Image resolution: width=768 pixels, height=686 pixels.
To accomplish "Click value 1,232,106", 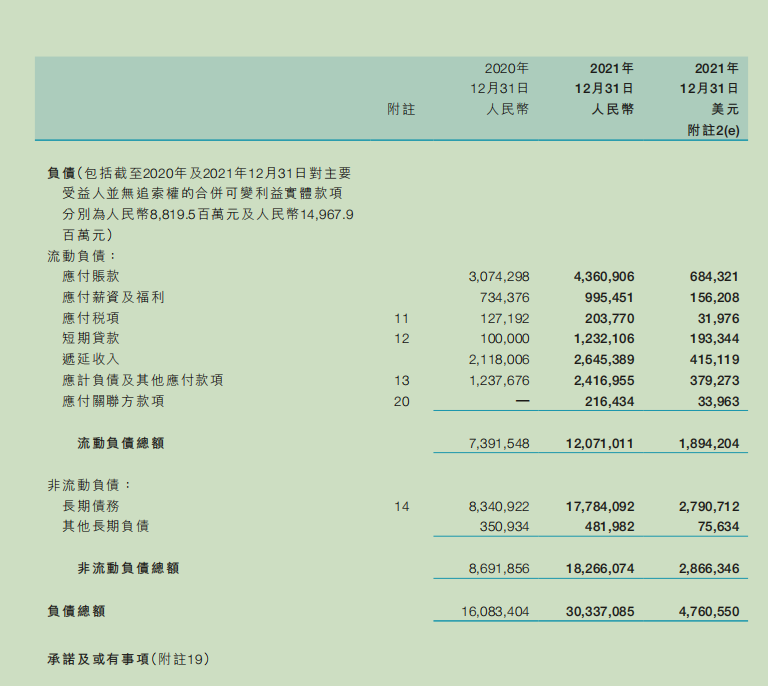I will pyautogui.click(x=604, y=339).
